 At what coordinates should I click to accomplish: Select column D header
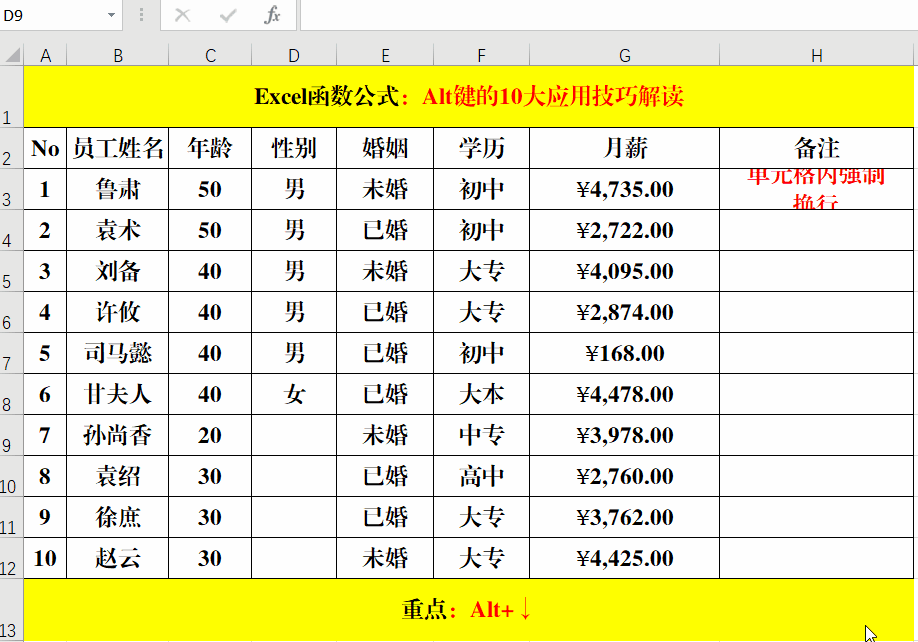point(294,56)
